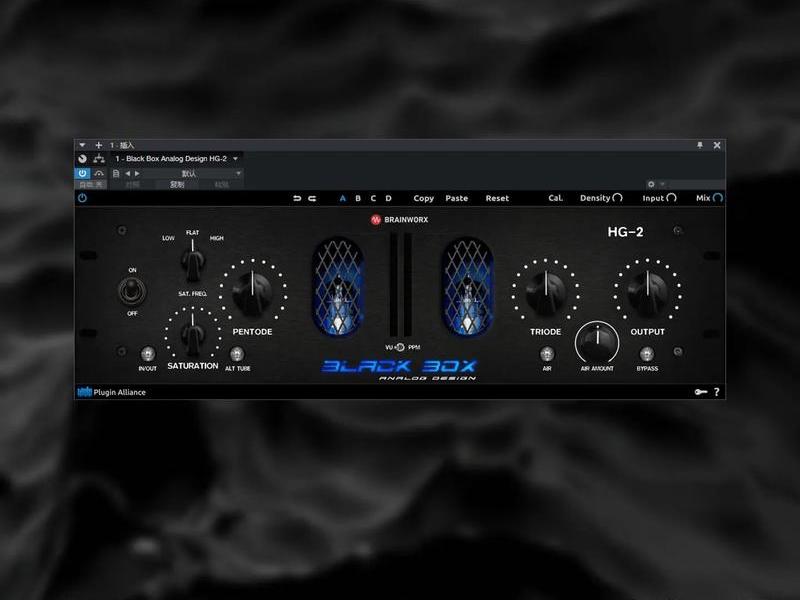Pin the plugin window
Viewport: 800px width, 600px height.
tap(700, 145)
